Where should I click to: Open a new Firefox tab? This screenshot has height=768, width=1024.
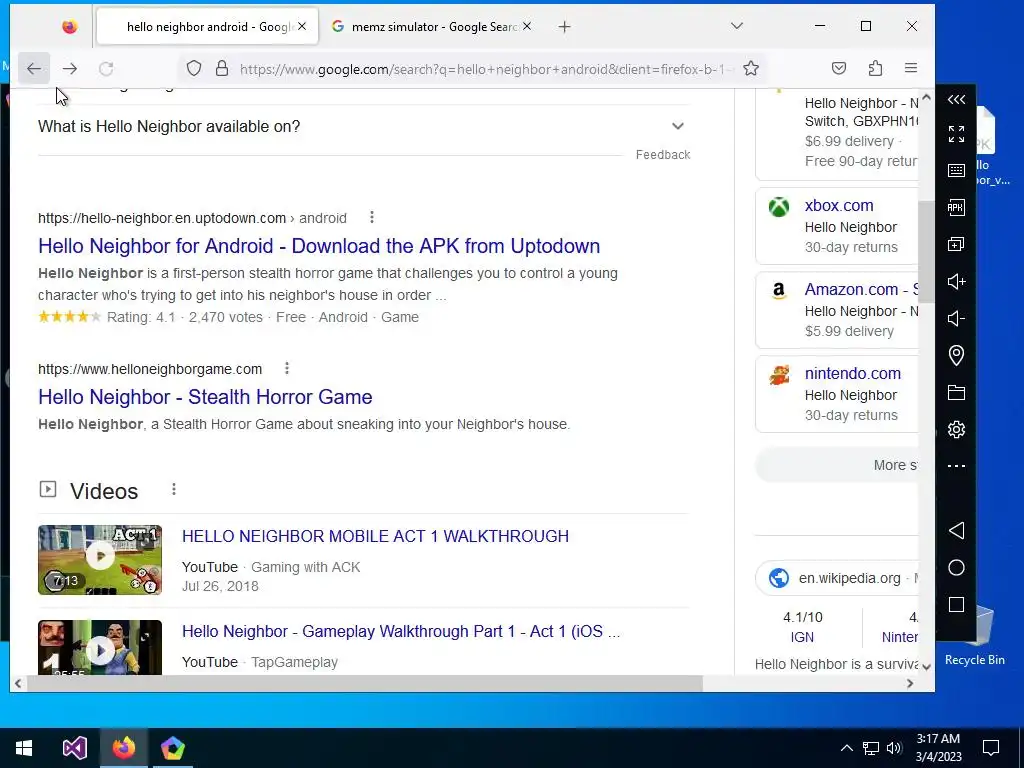[565, 27]
